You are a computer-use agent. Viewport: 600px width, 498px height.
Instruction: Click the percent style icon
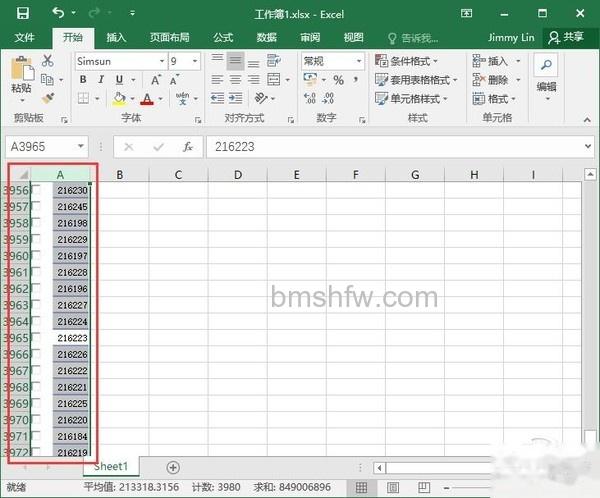click(x=338, y=80)
